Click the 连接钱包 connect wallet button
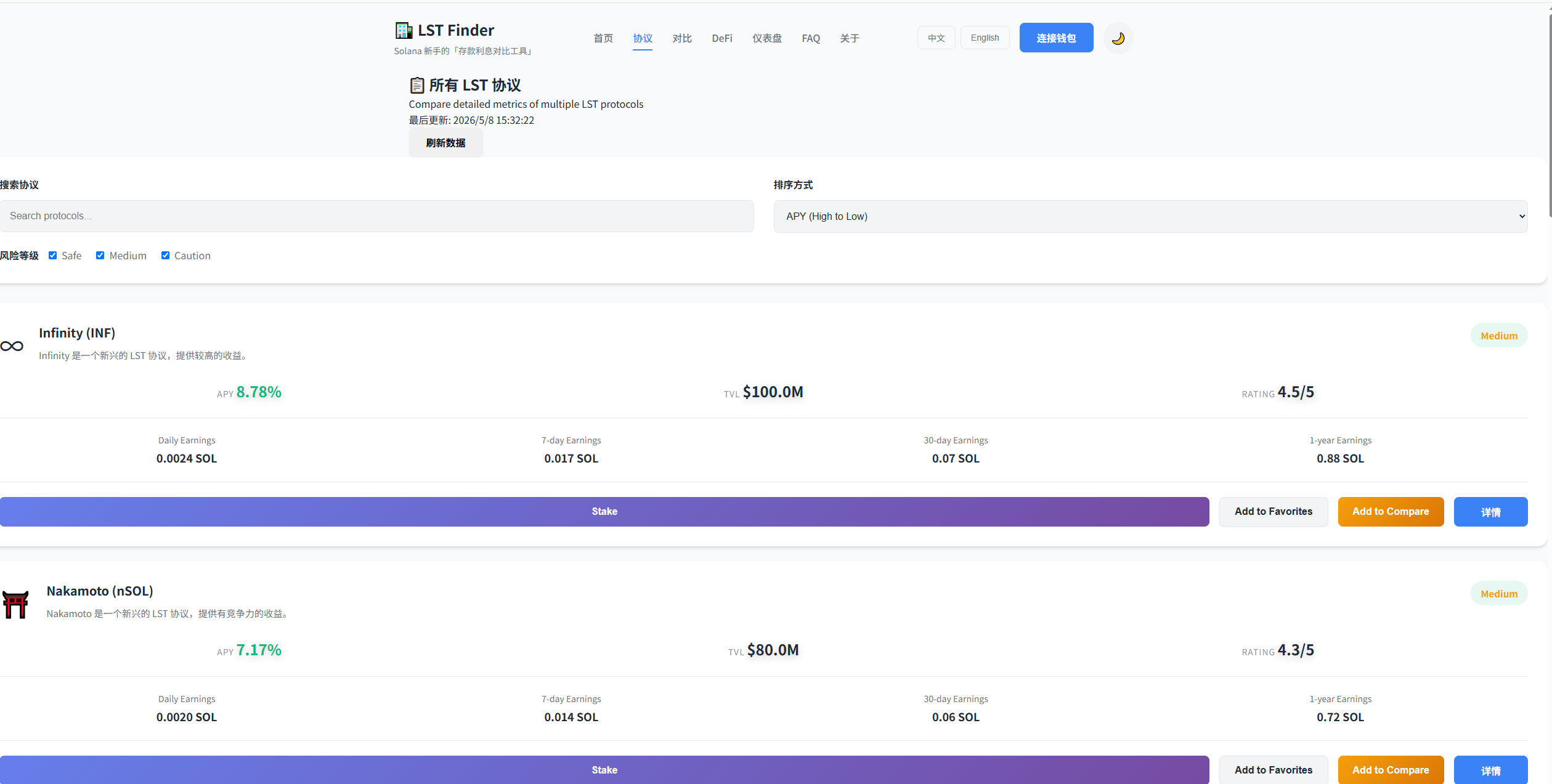 point(1056,38)
